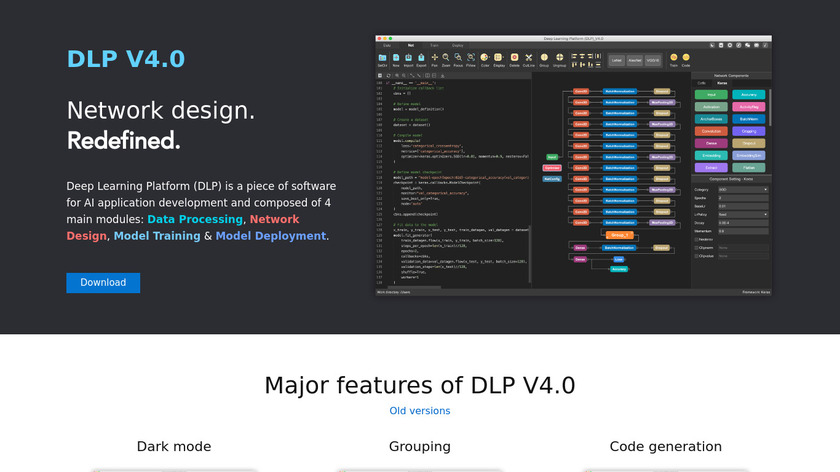This screenshot has height=472, width=840.
Task: Switch to the Net tab
Action: pos(411,46)
